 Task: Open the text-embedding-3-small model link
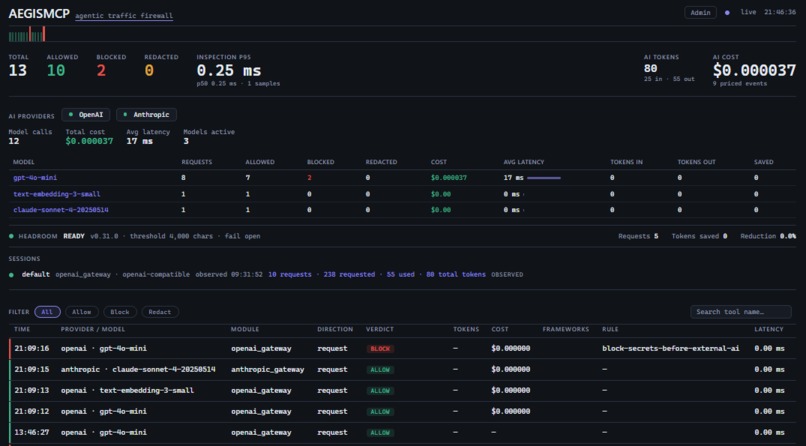pyautogui.click(x=57, y=194)
